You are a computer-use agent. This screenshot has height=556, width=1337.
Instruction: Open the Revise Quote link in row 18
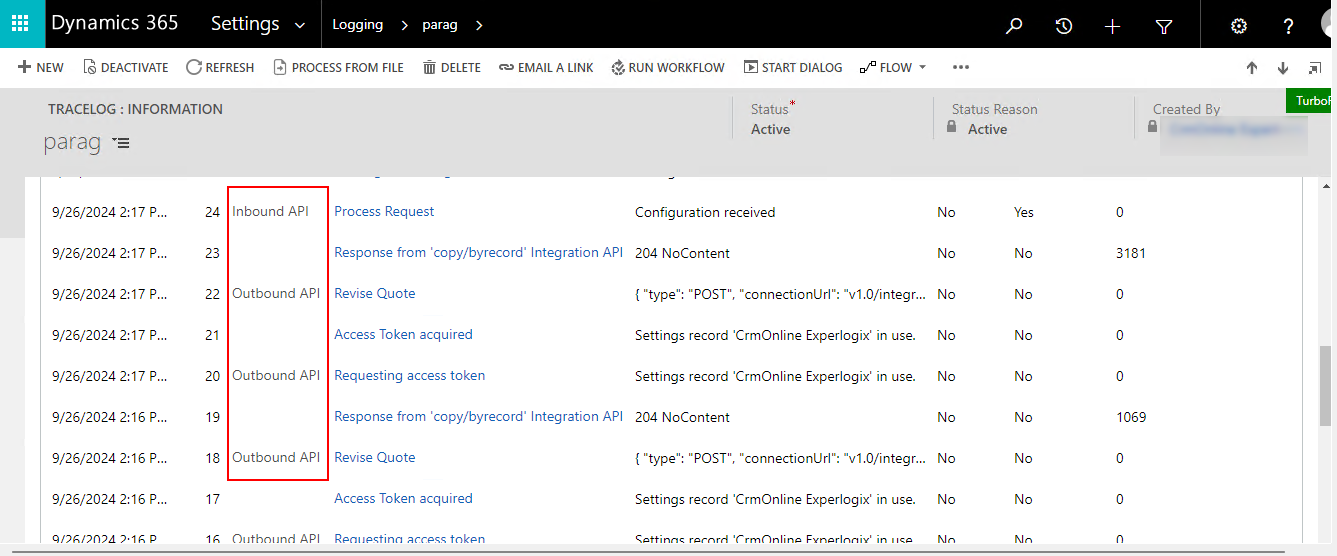(374, 457)
